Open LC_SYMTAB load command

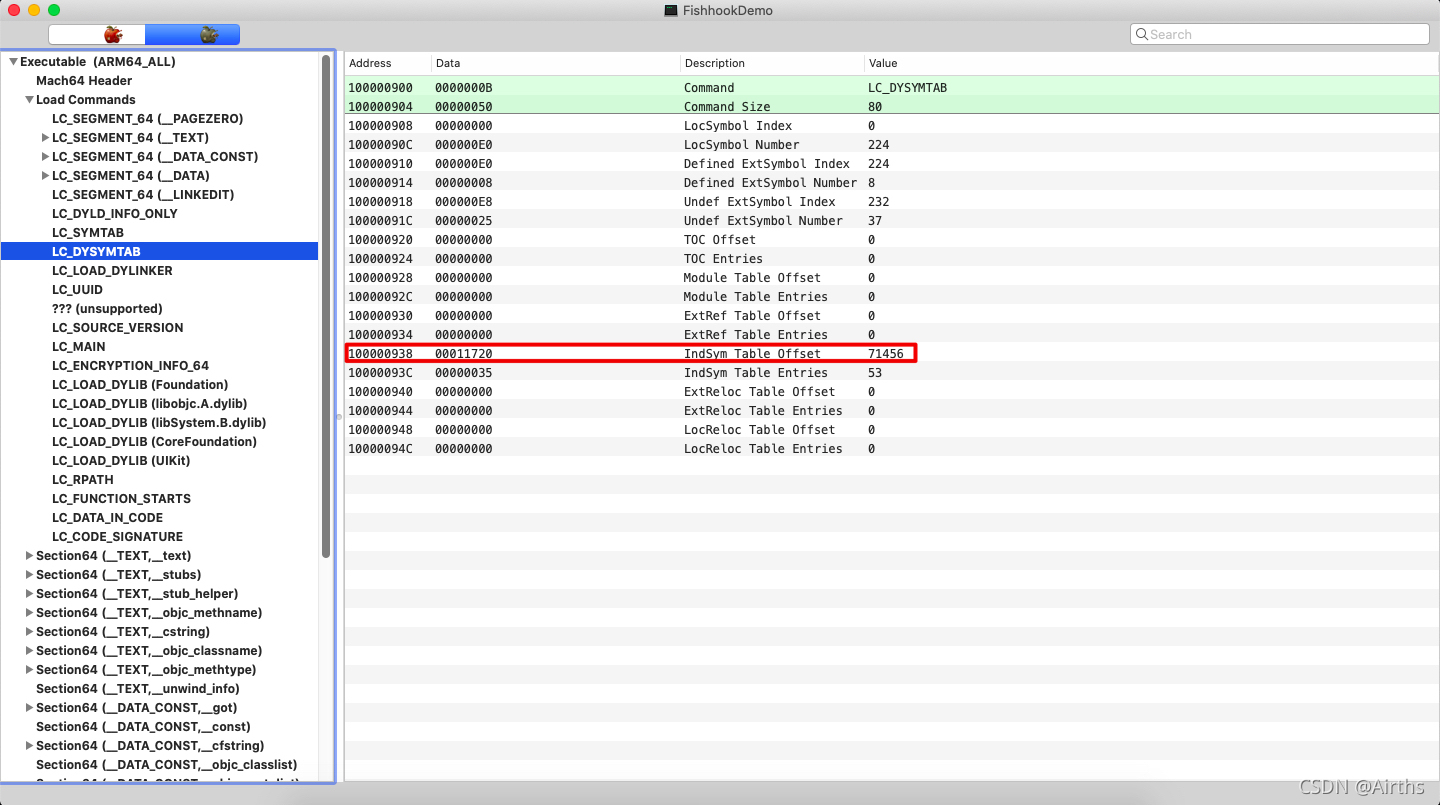point(88,233)
